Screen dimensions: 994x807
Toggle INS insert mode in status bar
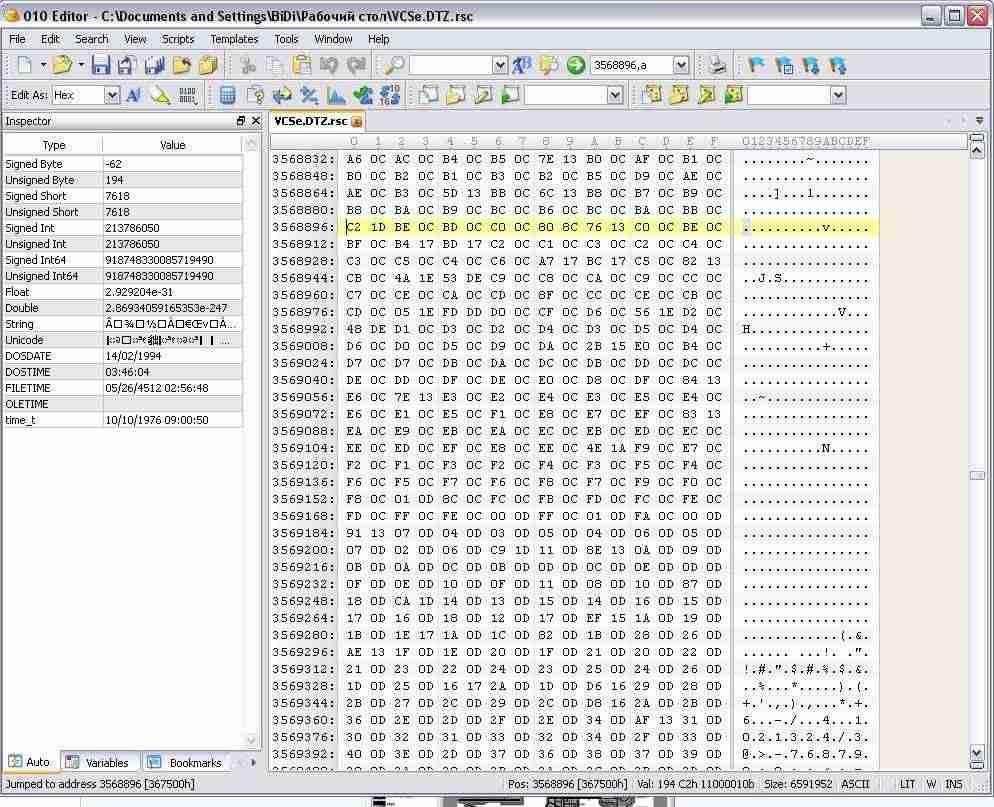tap(954, 785)
